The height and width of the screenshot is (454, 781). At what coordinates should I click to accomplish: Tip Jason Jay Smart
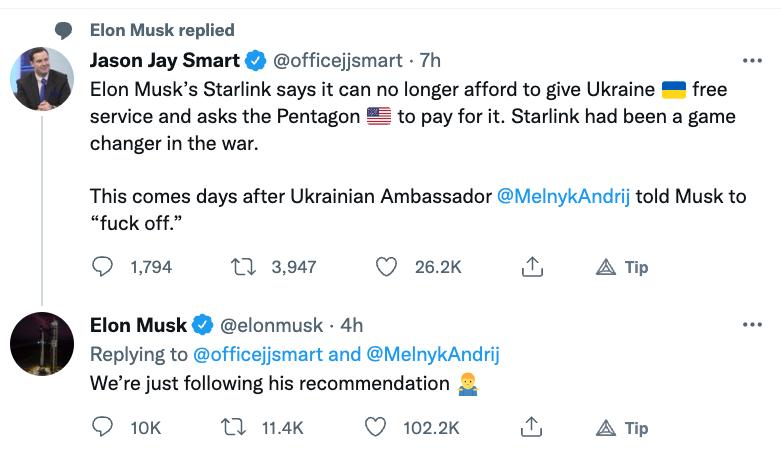622,267
